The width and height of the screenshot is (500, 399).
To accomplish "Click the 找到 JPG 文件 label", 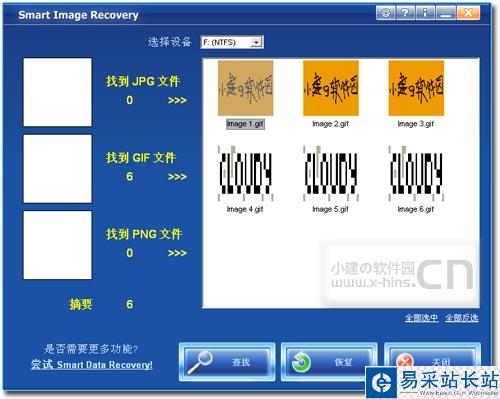I will coord(143,81).
